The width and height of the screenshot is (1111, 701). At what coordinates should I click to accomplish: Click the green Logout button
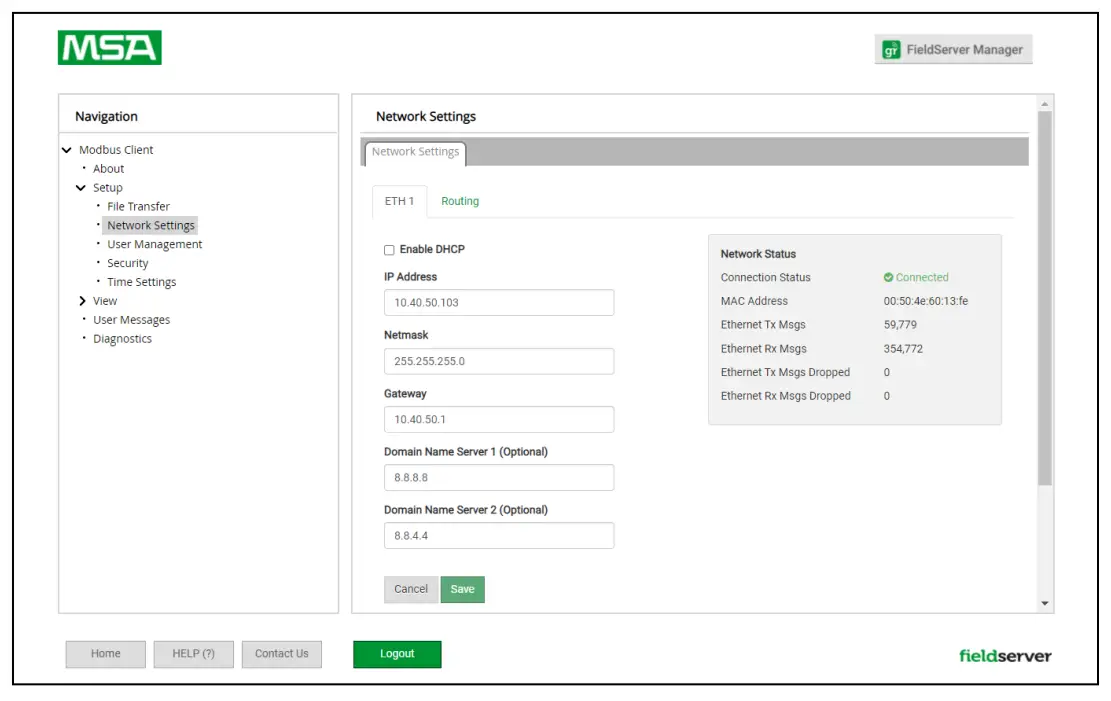coord(397,654)
